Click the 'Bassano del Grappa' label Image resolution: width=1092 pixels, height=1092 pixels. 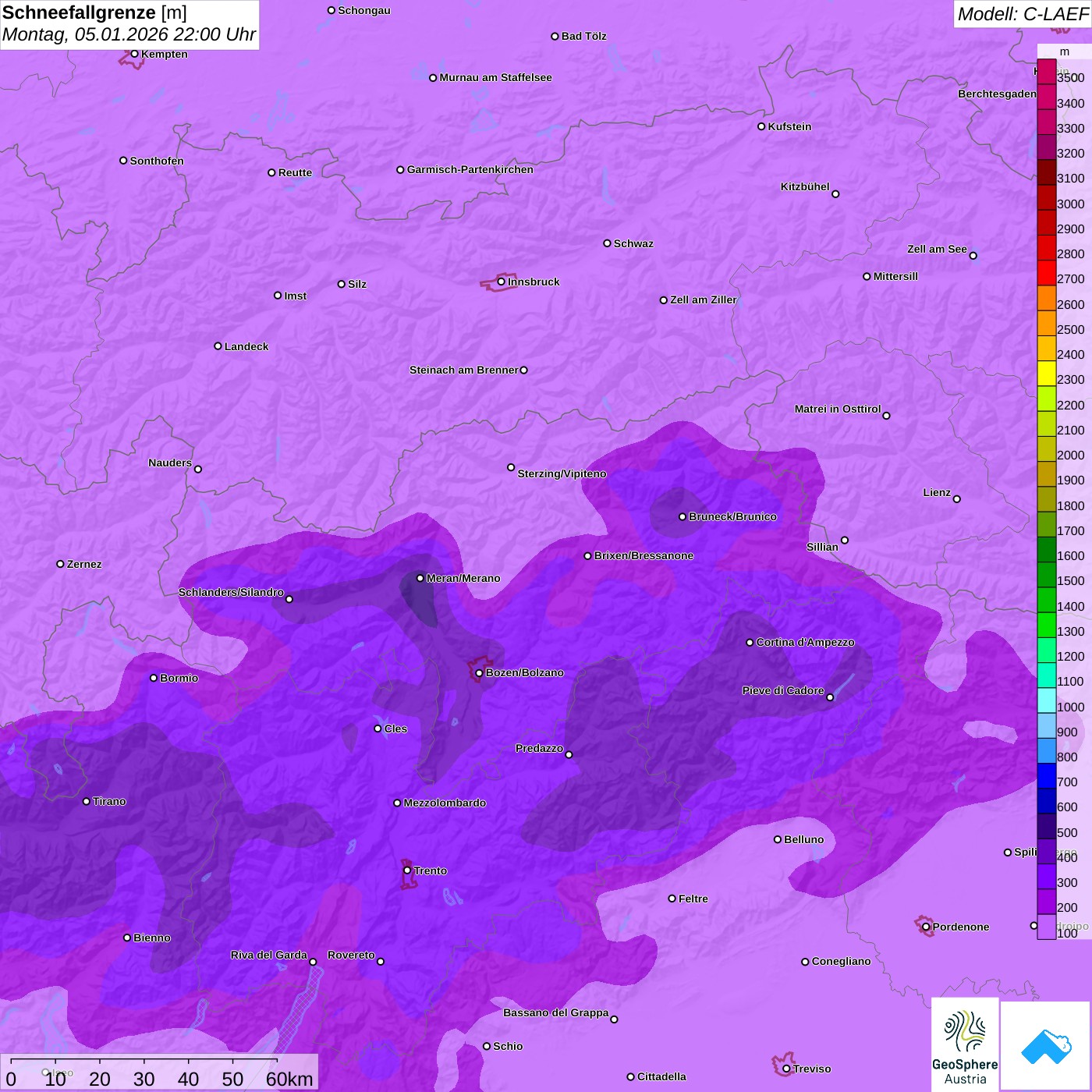[556, 1012]
